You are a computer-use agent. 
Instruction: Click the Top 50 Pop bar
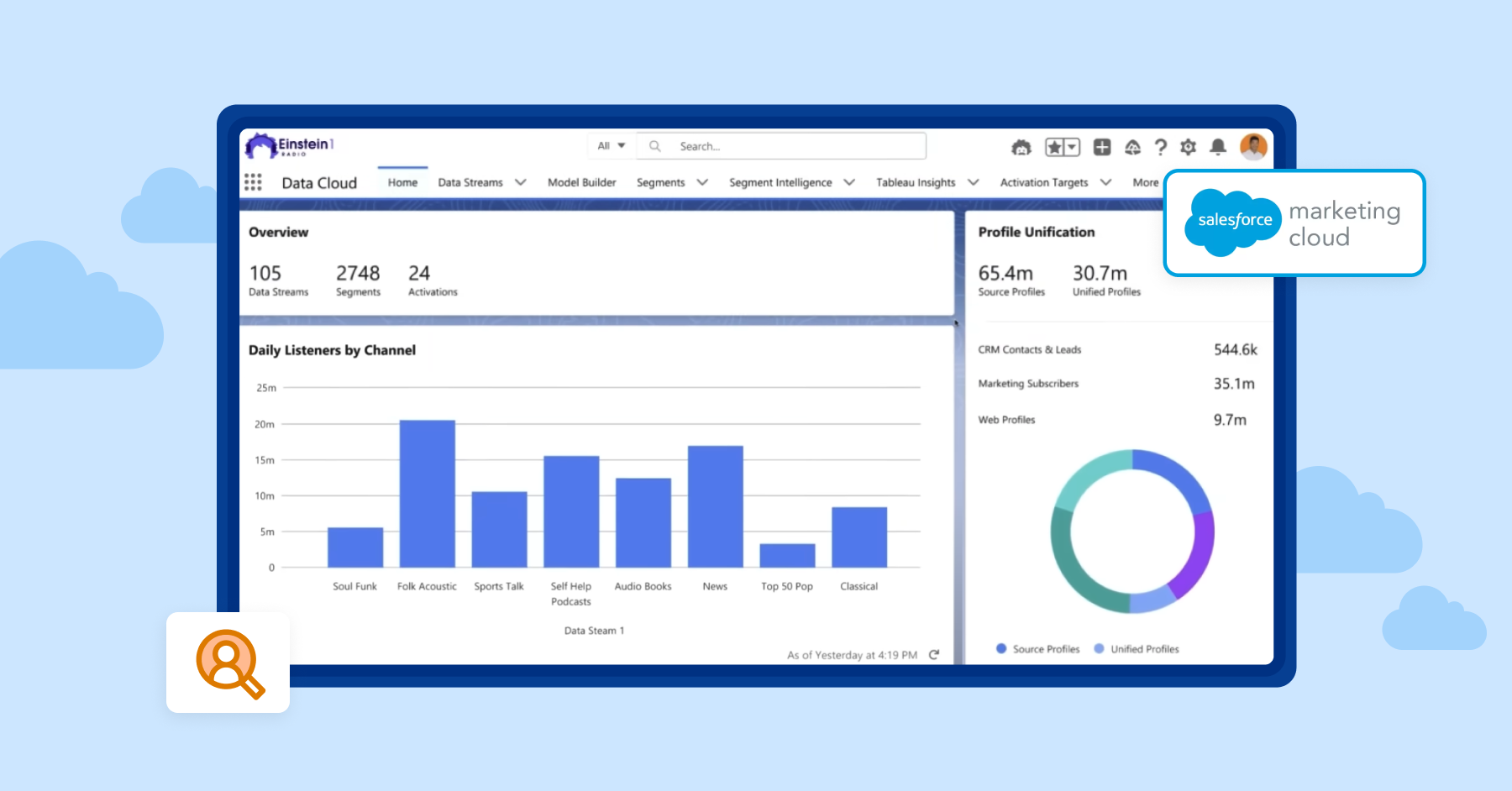click(x=787, y=556)
